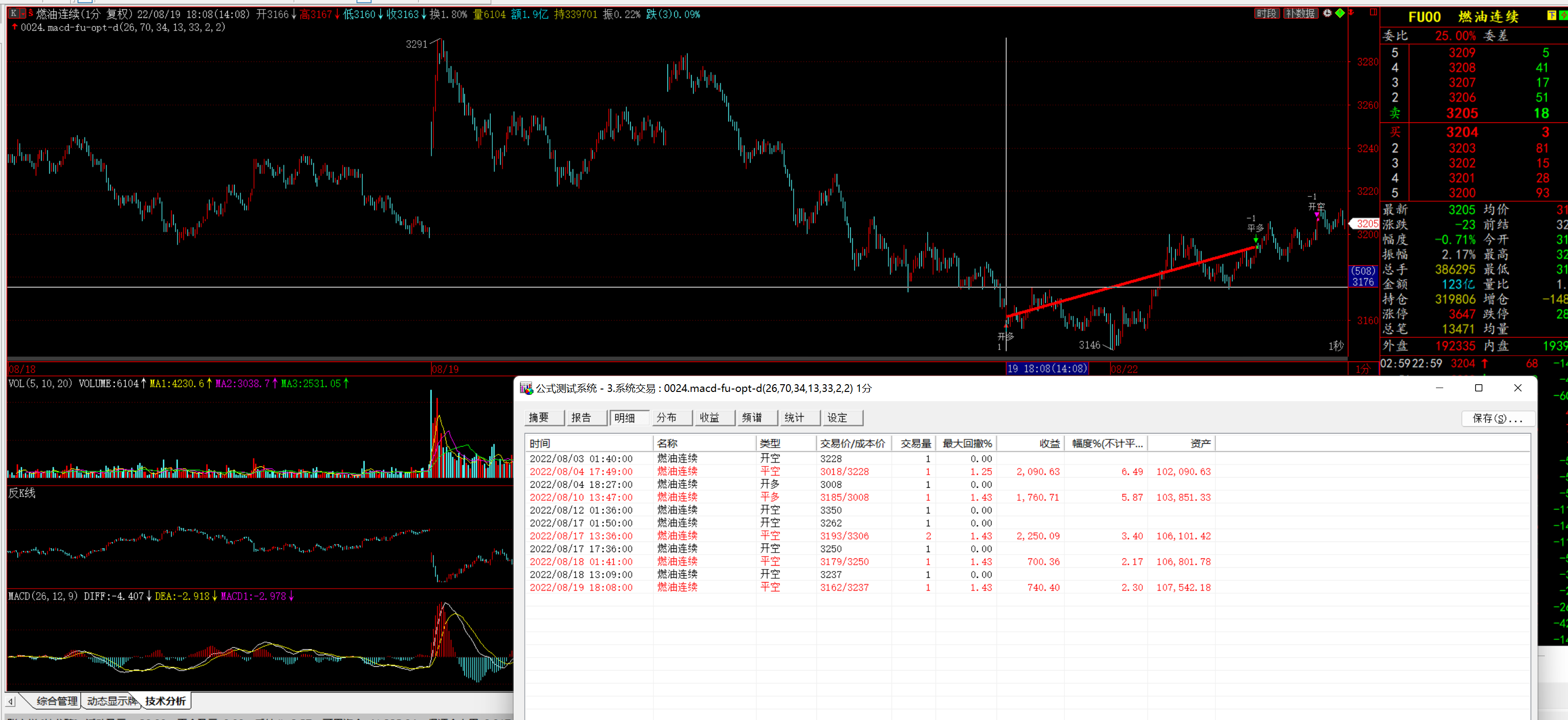
Task: Click the 2,250.09 profit cell
Action: pyautogui.click(x=1037, y=536)
